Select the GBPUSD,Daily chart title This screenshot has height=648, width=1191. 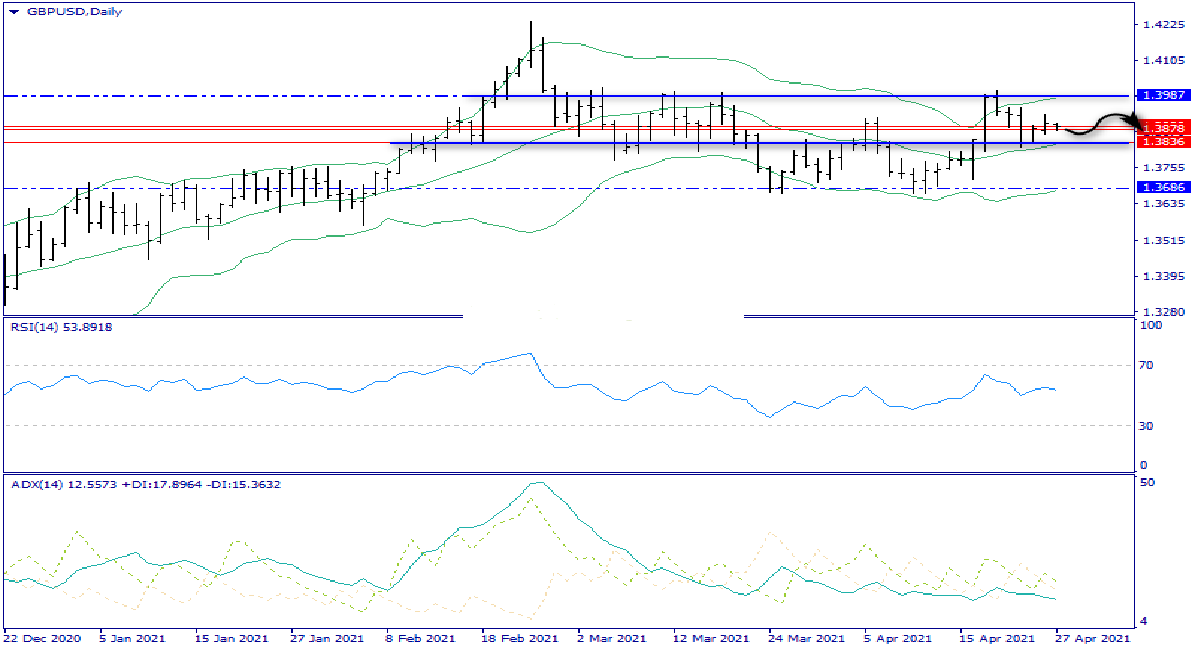[x=61, y=10]
